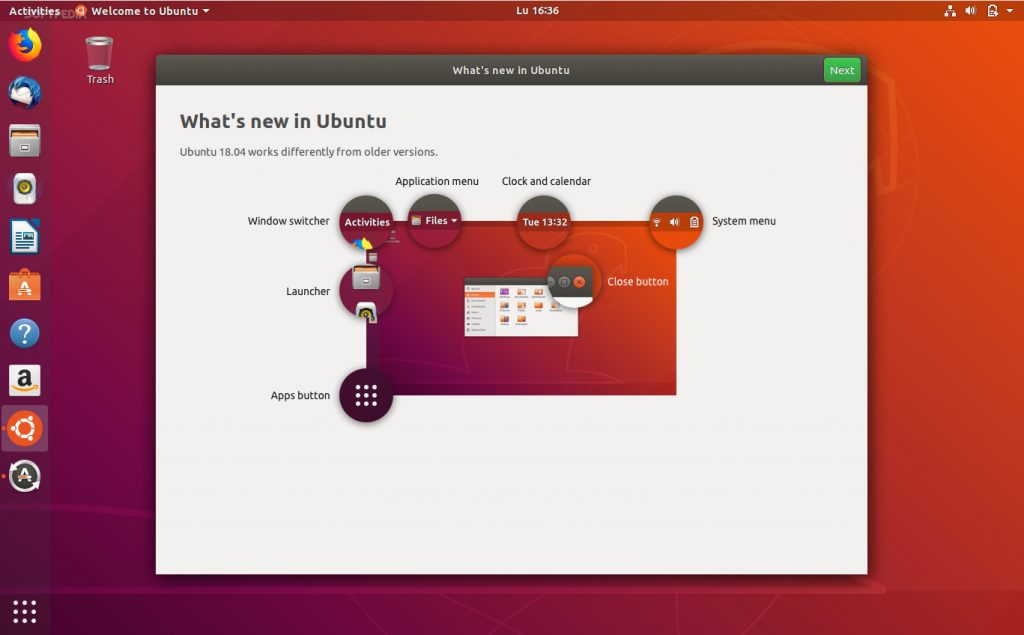Image resolution: width=1024 pixels, height=635 pixels.
Task: Open LibreOffice Writer from the dock
Action: click(25, 237)
